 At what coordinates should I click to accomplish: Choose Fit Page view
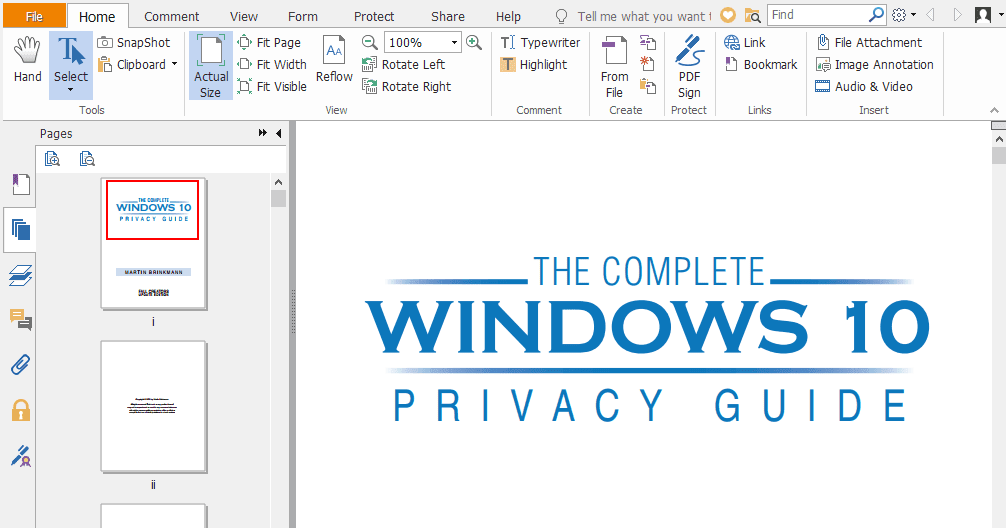click(269, 42)
